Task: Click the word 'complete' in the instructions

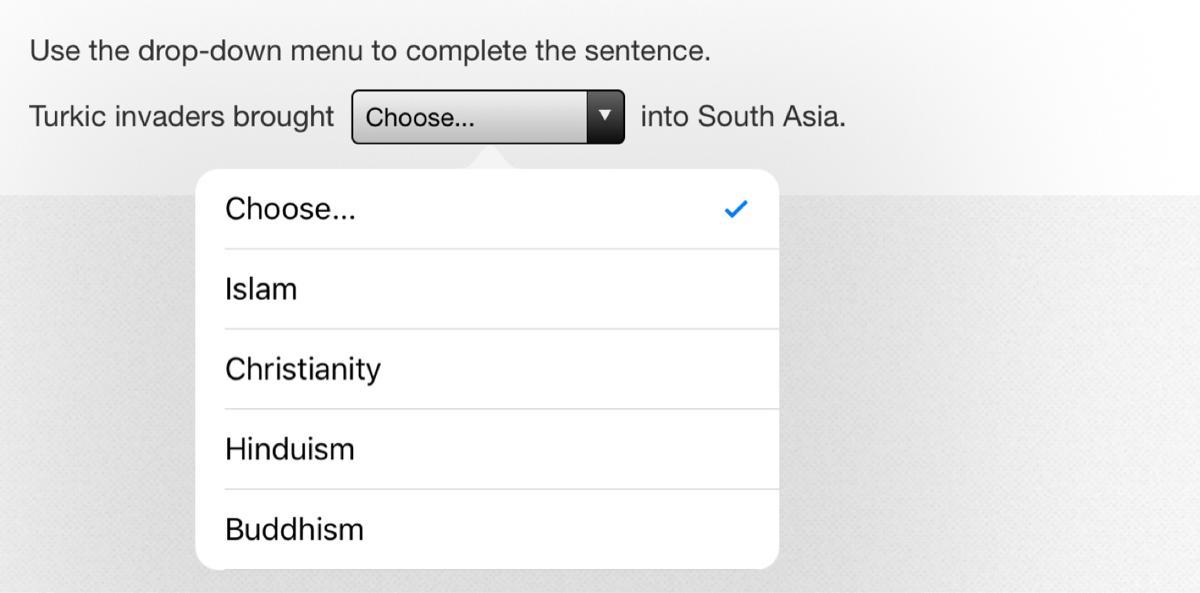Action: (466, 51)
